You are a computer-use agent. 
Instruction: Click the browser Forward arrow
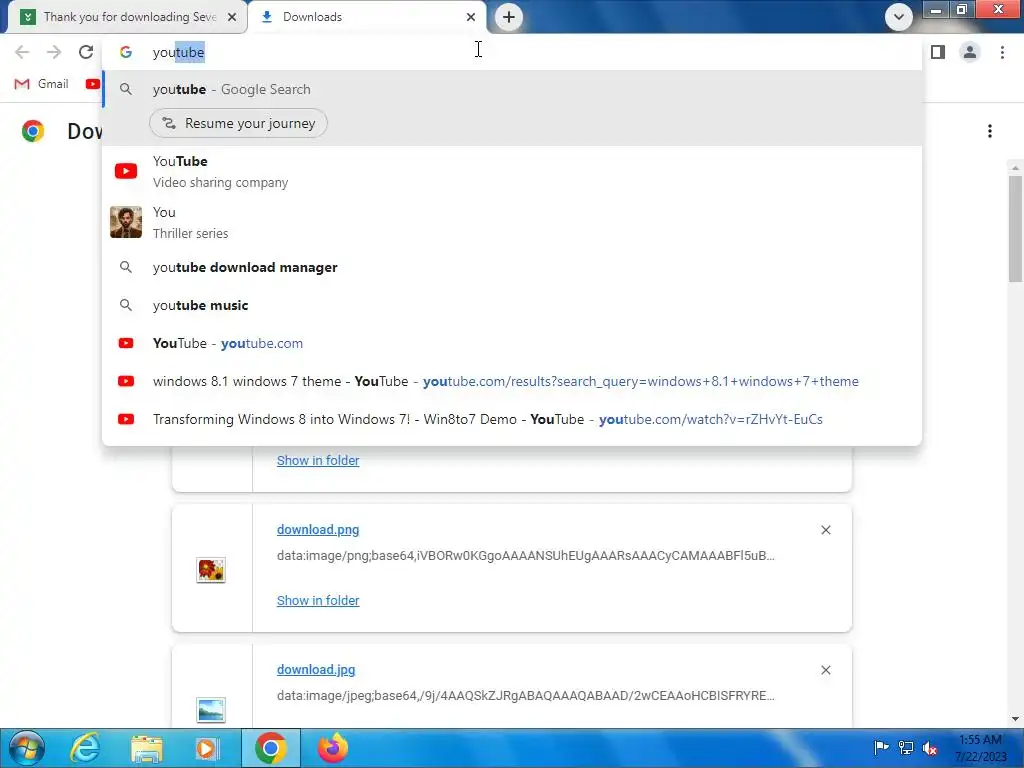[x=54, y=52]
